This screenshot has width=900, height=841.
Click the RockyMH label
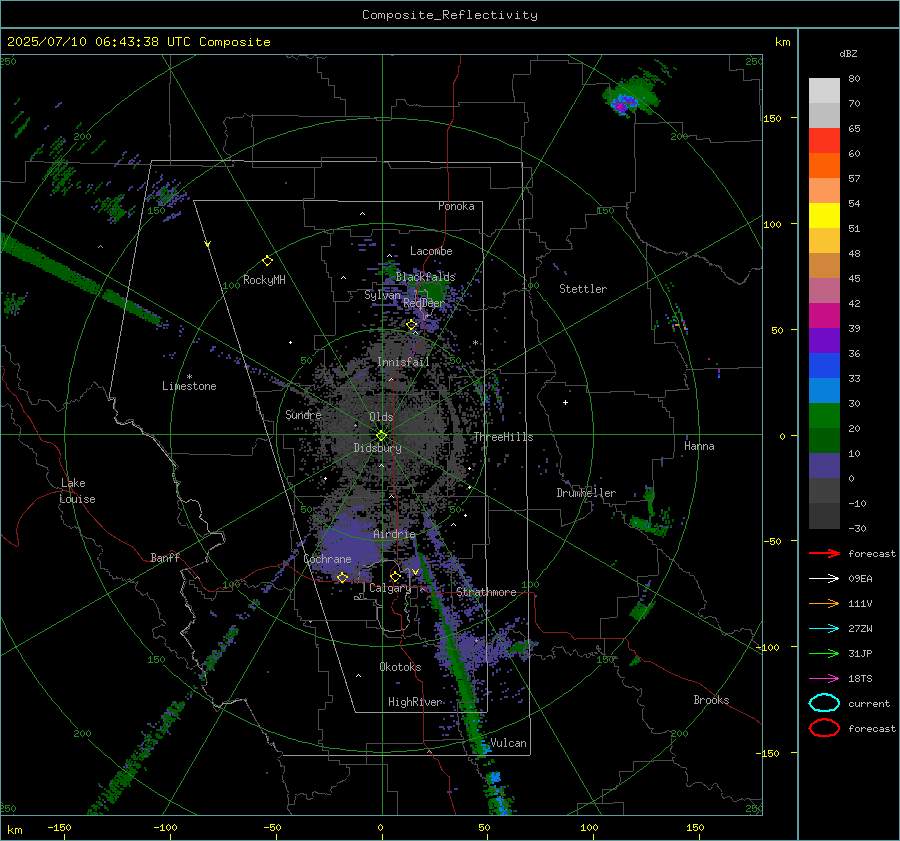[264, 280]
